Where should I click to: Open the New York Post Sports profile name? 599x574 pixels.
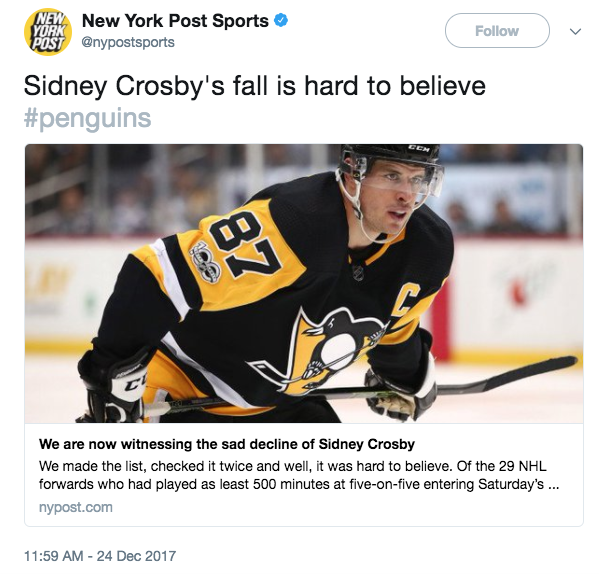tap(175, 21)
